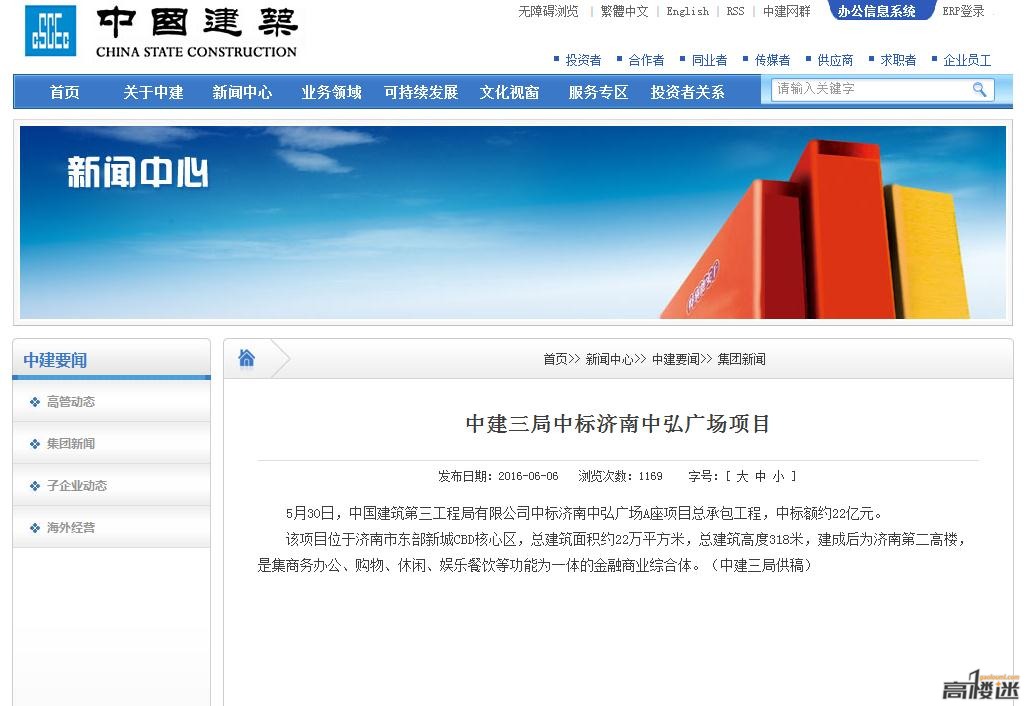Click the article title 中建三局中标济南中弘广场项目
This screenshot has width=1026, height=706.
coord(618,424)
